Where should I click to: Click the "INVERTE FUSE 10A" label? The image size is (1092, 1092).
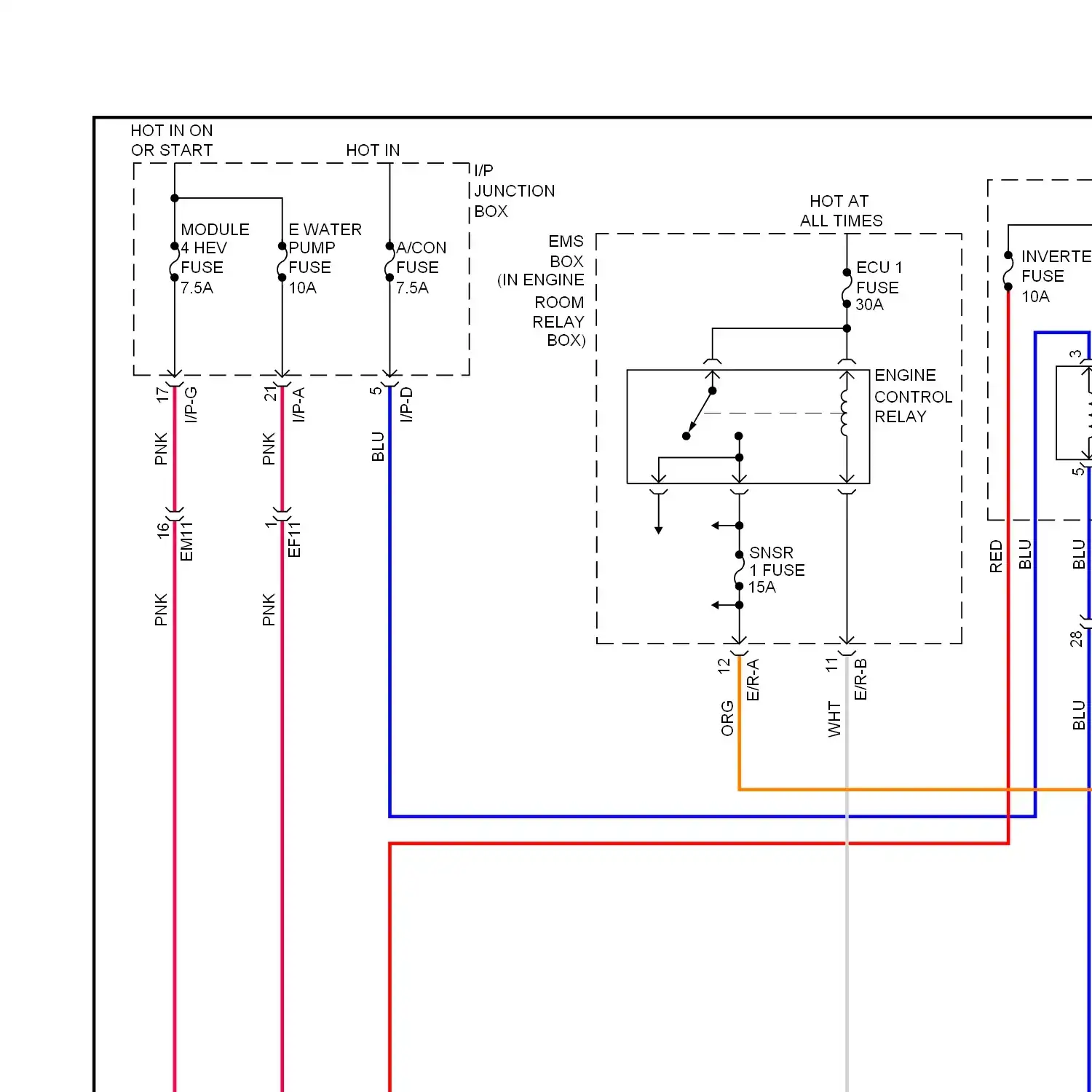pos(1056,277)
